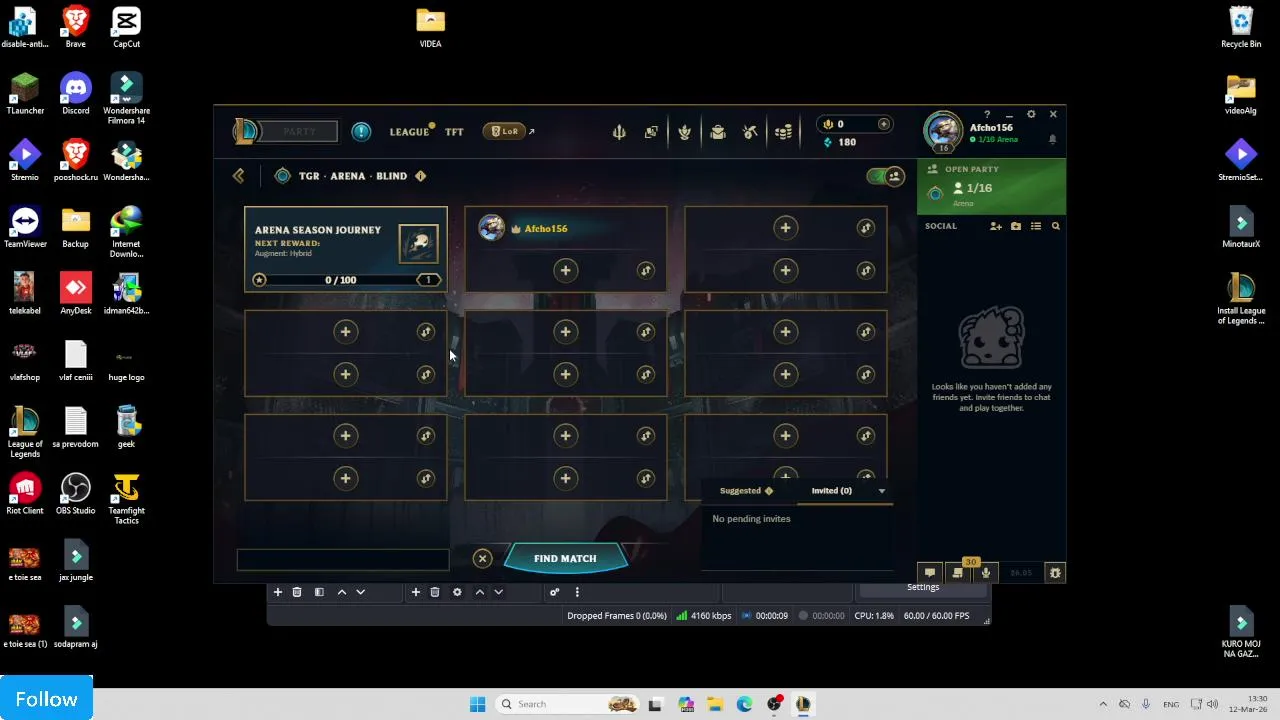Remove scene with OBS Scenes trash icon
This screenshot has height=720, width=1280.
[297, 592]
